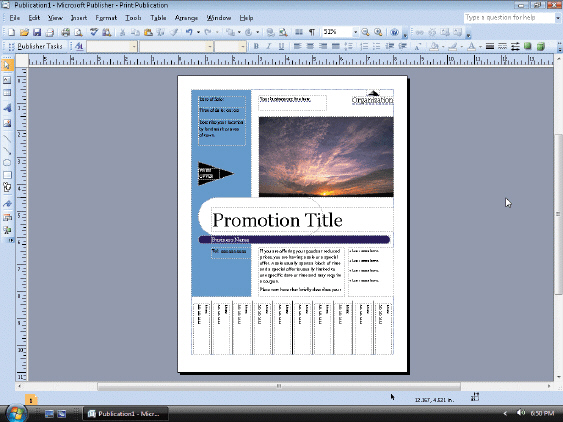Toggle bulleted list
Viewport: 563px width, 422px height.
click(x=377, y=46)
